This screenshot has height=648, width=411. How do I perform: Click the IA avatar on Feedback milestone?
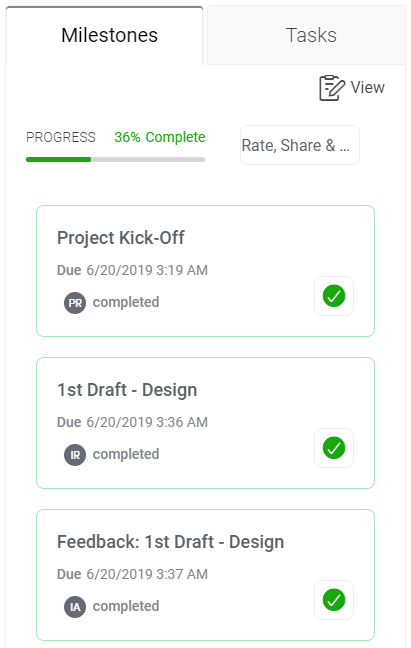point(75,607)
